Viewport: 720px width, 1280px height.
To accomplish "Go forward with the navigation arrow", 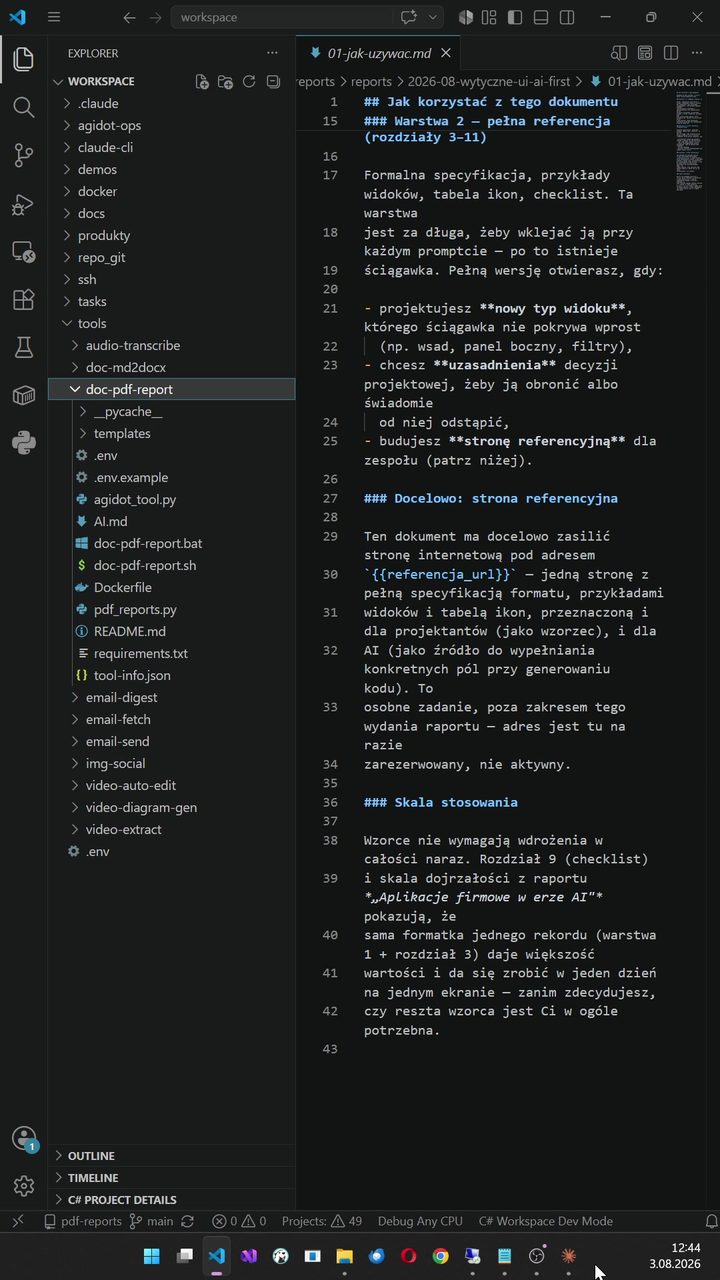I will tap(155, 17).
